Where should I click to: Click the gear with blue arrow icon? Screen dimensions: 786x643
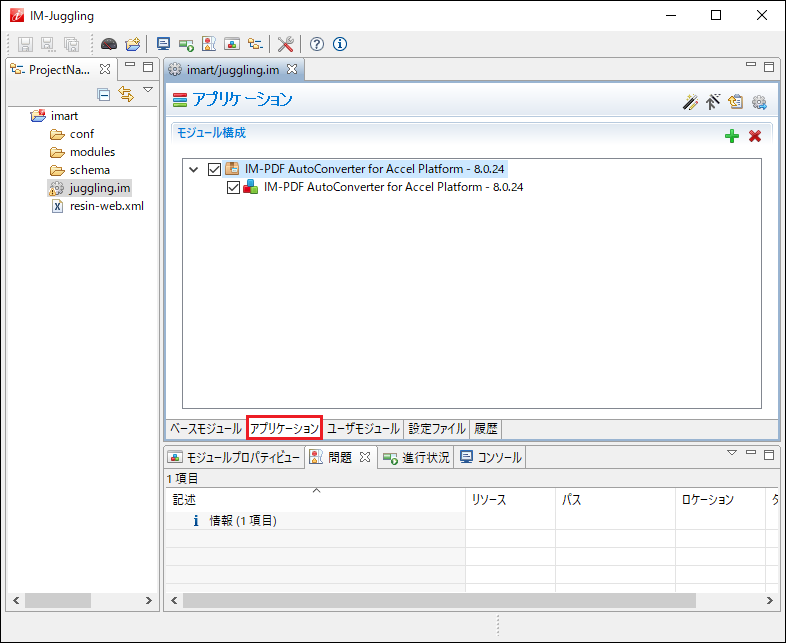click(x=759, y=102)
